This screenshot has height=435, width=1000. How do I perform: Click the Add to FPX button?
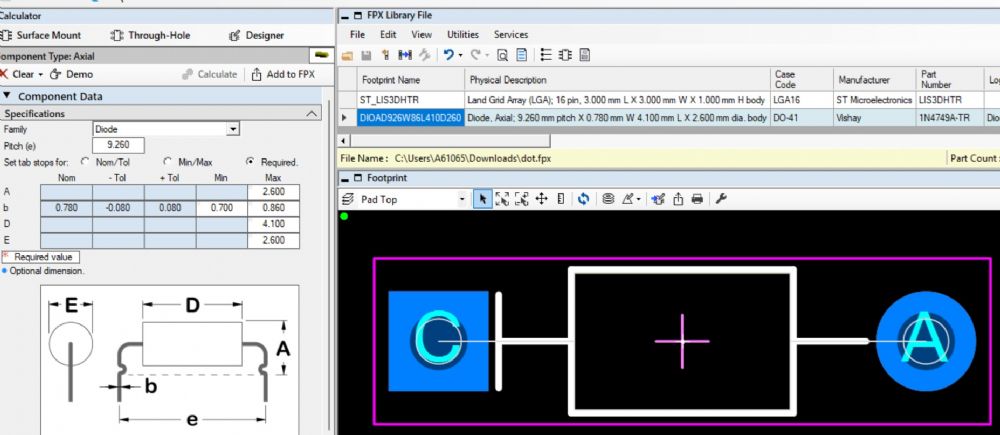(283, 74)
